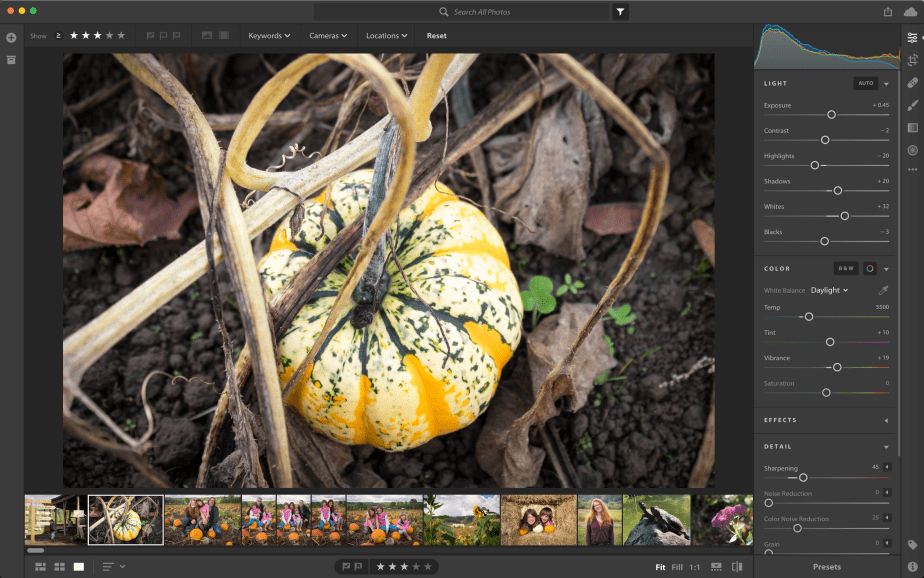Open the Cameras filter dropdown

point(328,36)
